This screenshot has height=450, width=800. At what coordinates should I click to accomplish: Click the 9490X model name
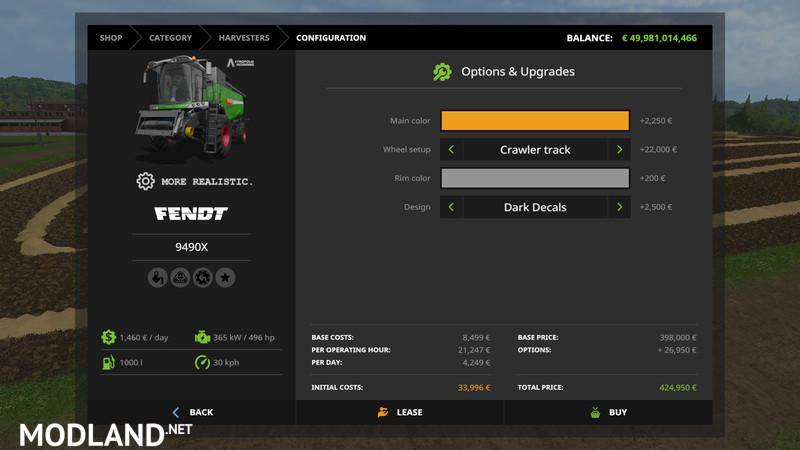click(x=191, y=247)
